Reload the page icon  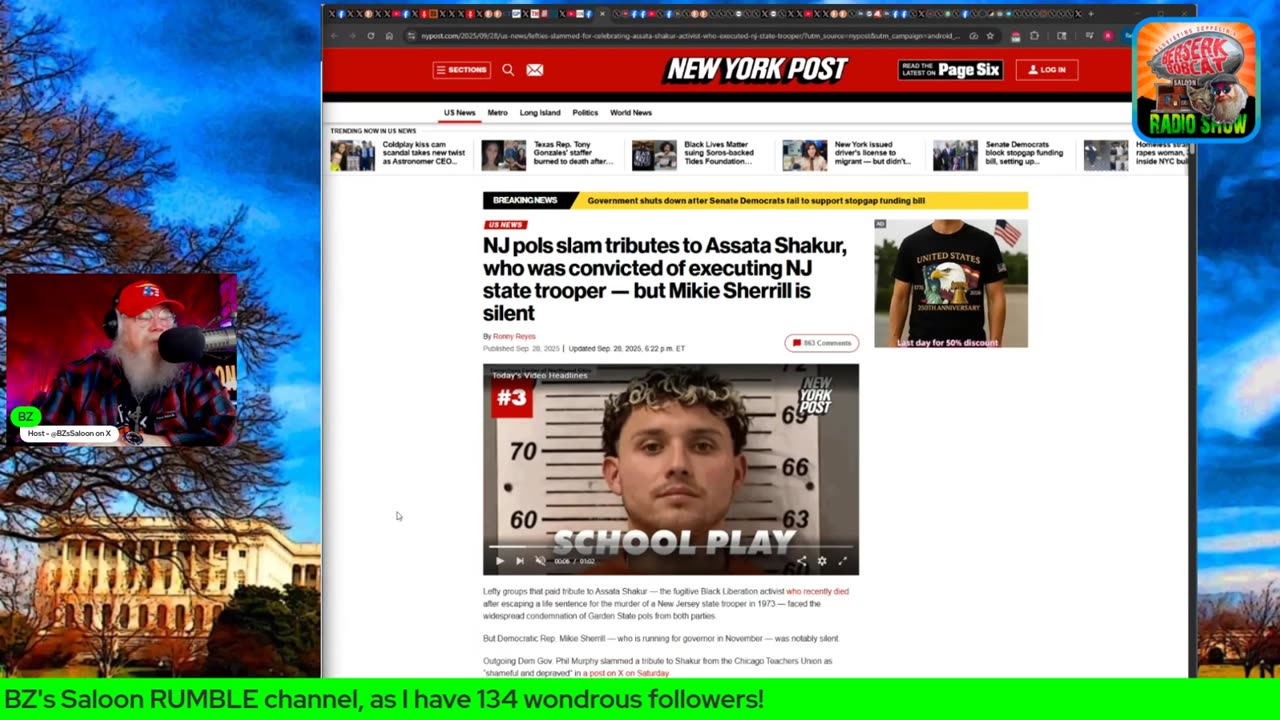[371, 36]
